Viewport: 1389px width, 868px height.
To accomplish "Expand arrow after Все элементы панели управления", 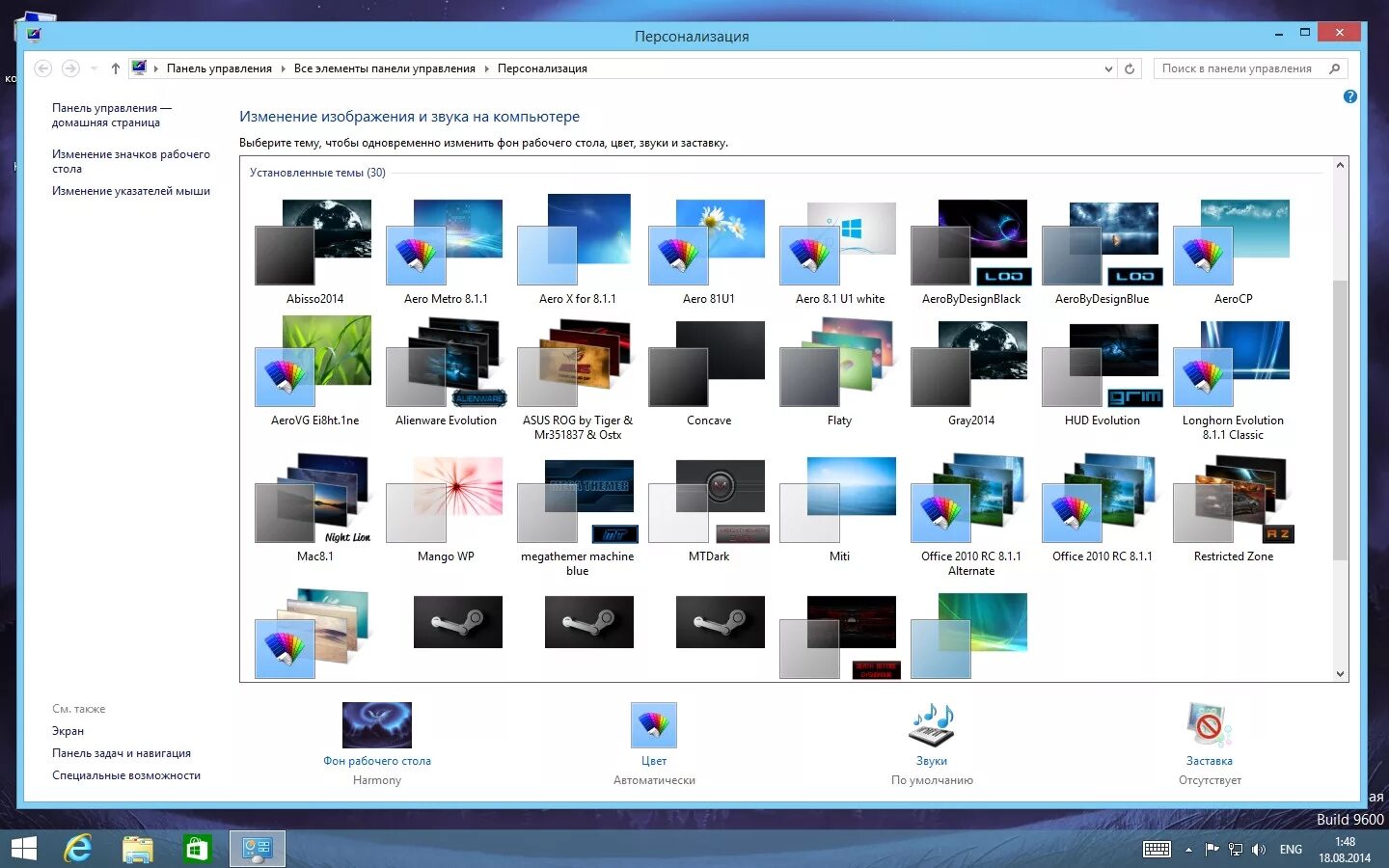I will tap(486, 68).
